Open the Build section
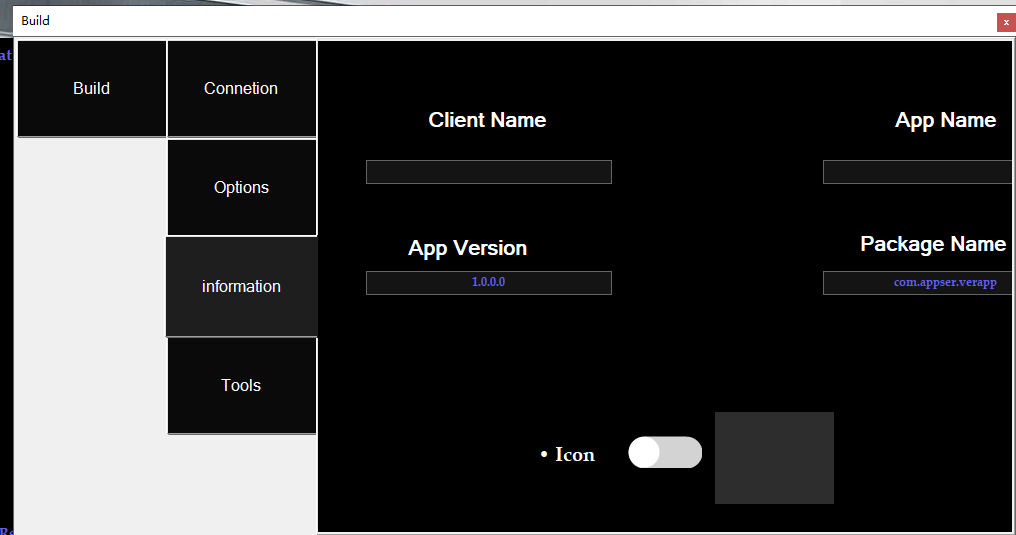 click(x=91, y=89)
